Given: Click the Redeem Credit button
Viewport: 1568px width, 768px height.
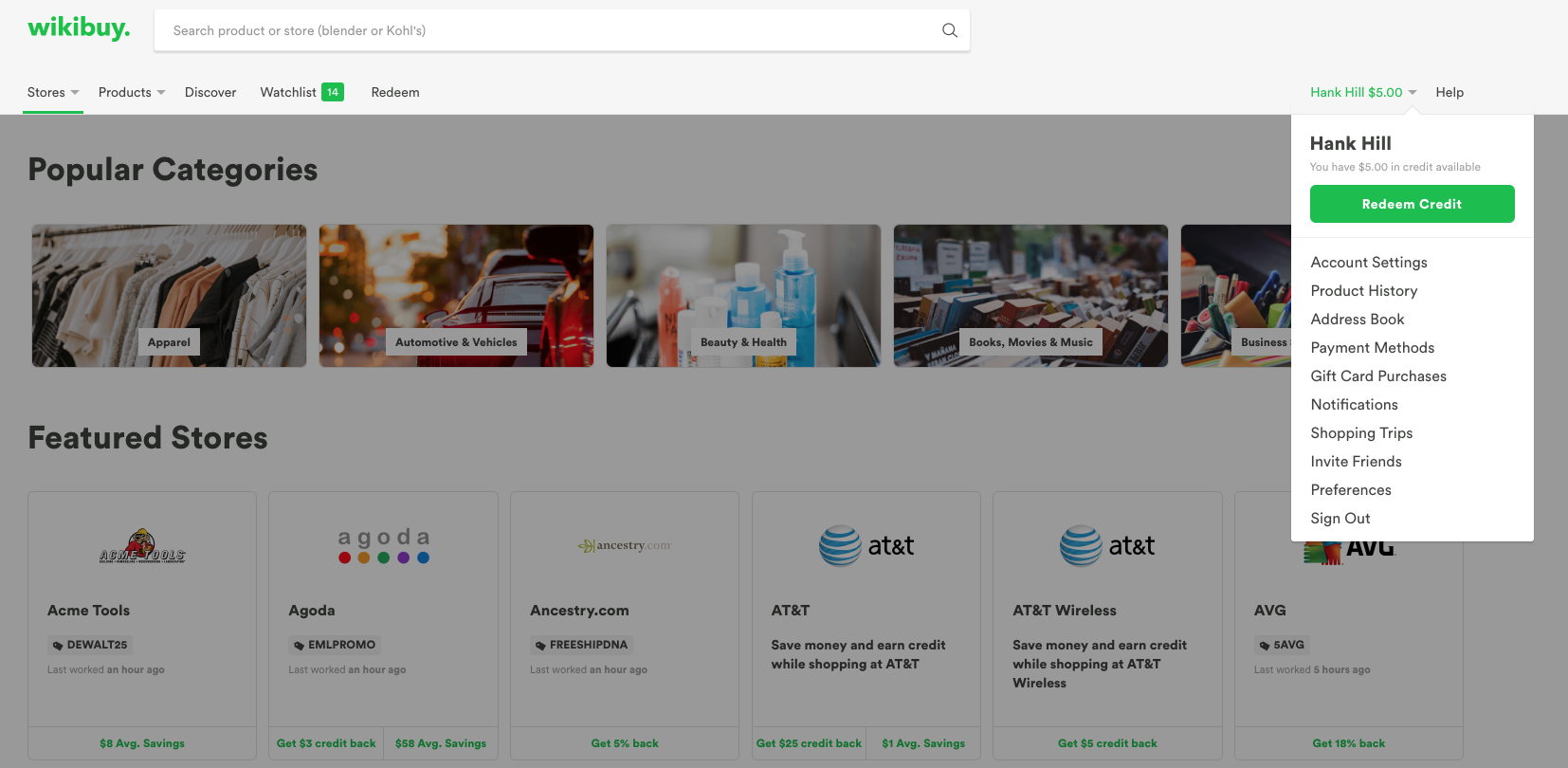Looking at the screenshot, I should click(x=1413, y=204).
